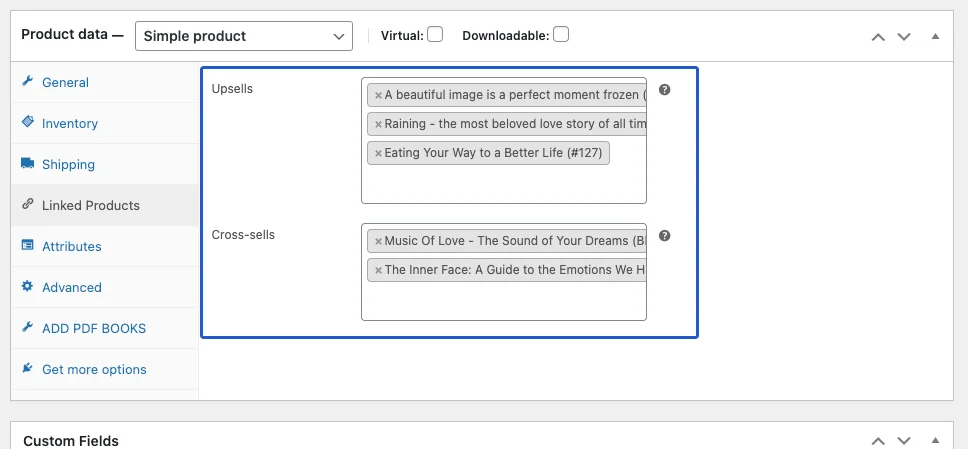Remove the Raining love story upsell tag

[x=378, y=124]
